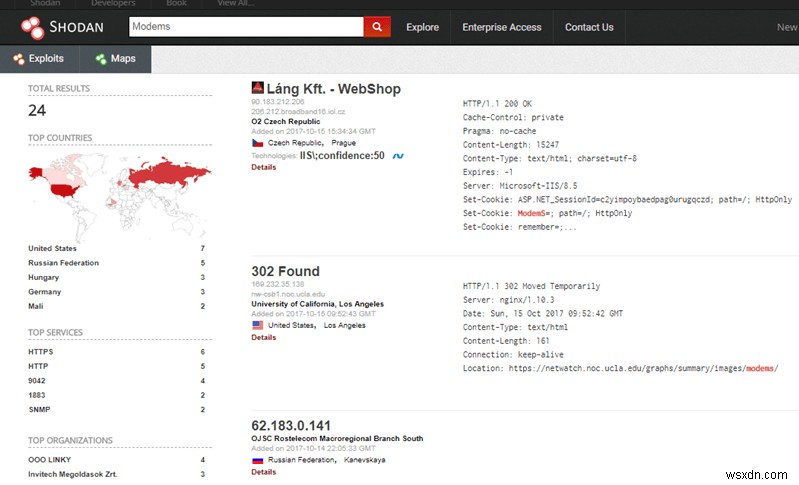
Task: Open the 302 Found result title
Action: (285, 271)
